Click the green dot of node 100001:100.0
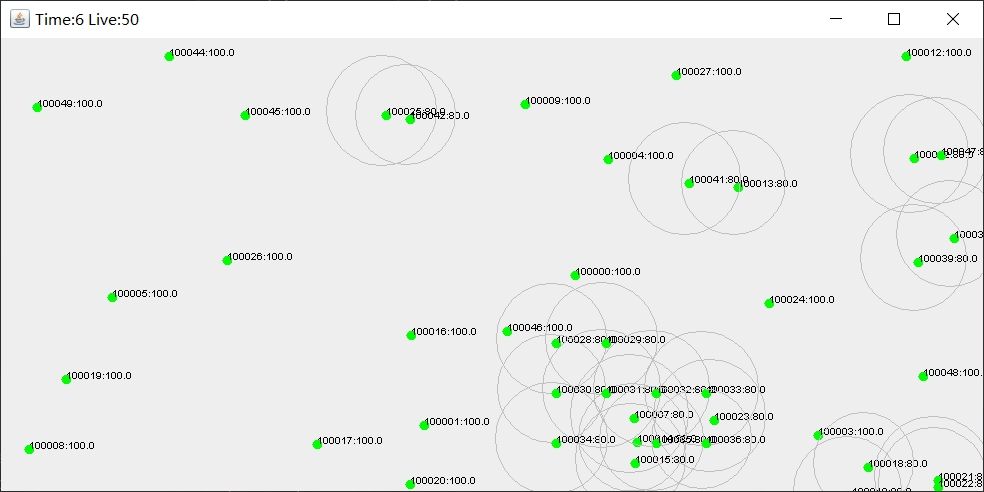This screenshot has height=492, width=984. pyautogui.click(x=424, y=425)
